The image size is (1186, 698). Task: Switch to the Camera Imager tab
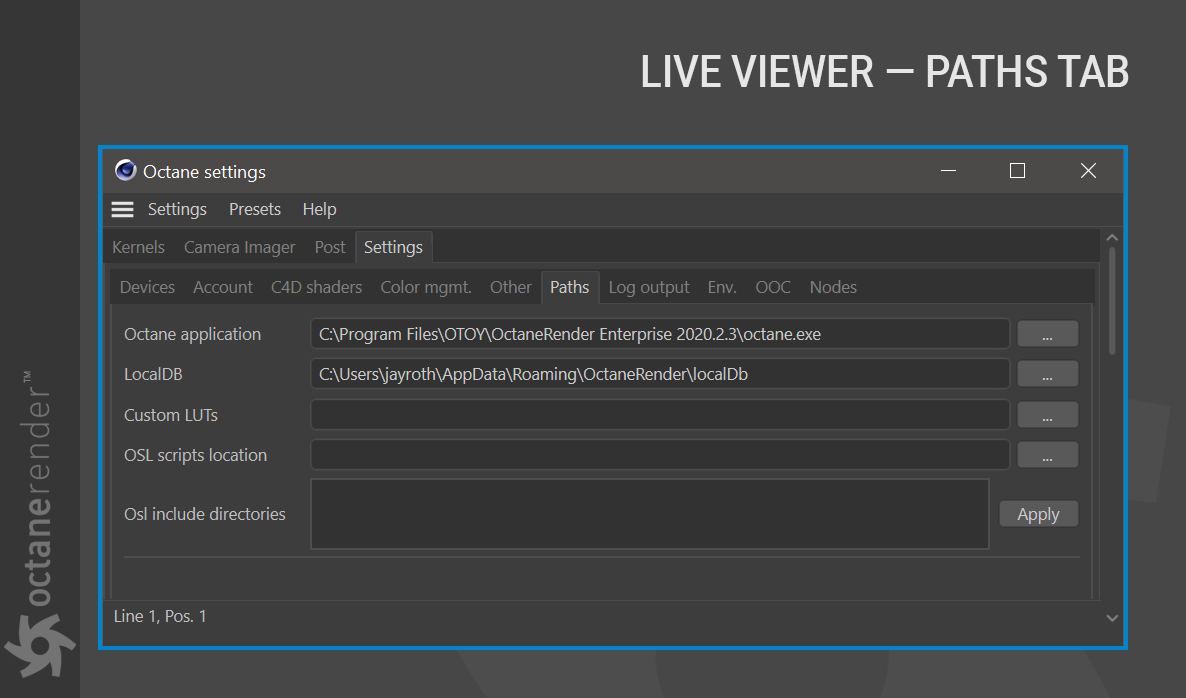(x=240, y=247)
